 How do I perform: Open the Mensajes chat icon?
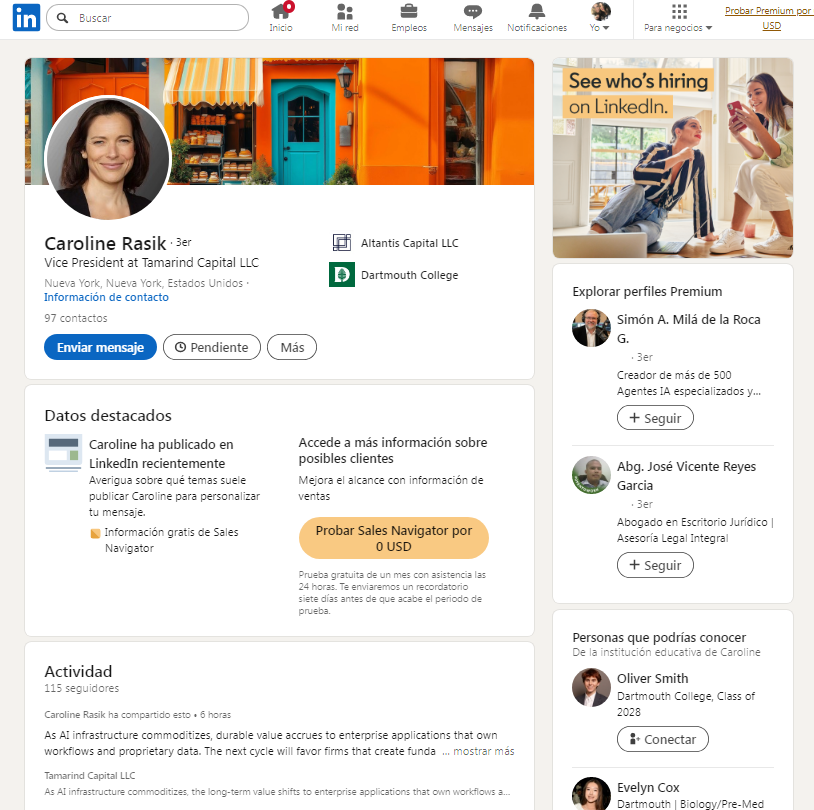pos(473,11)
